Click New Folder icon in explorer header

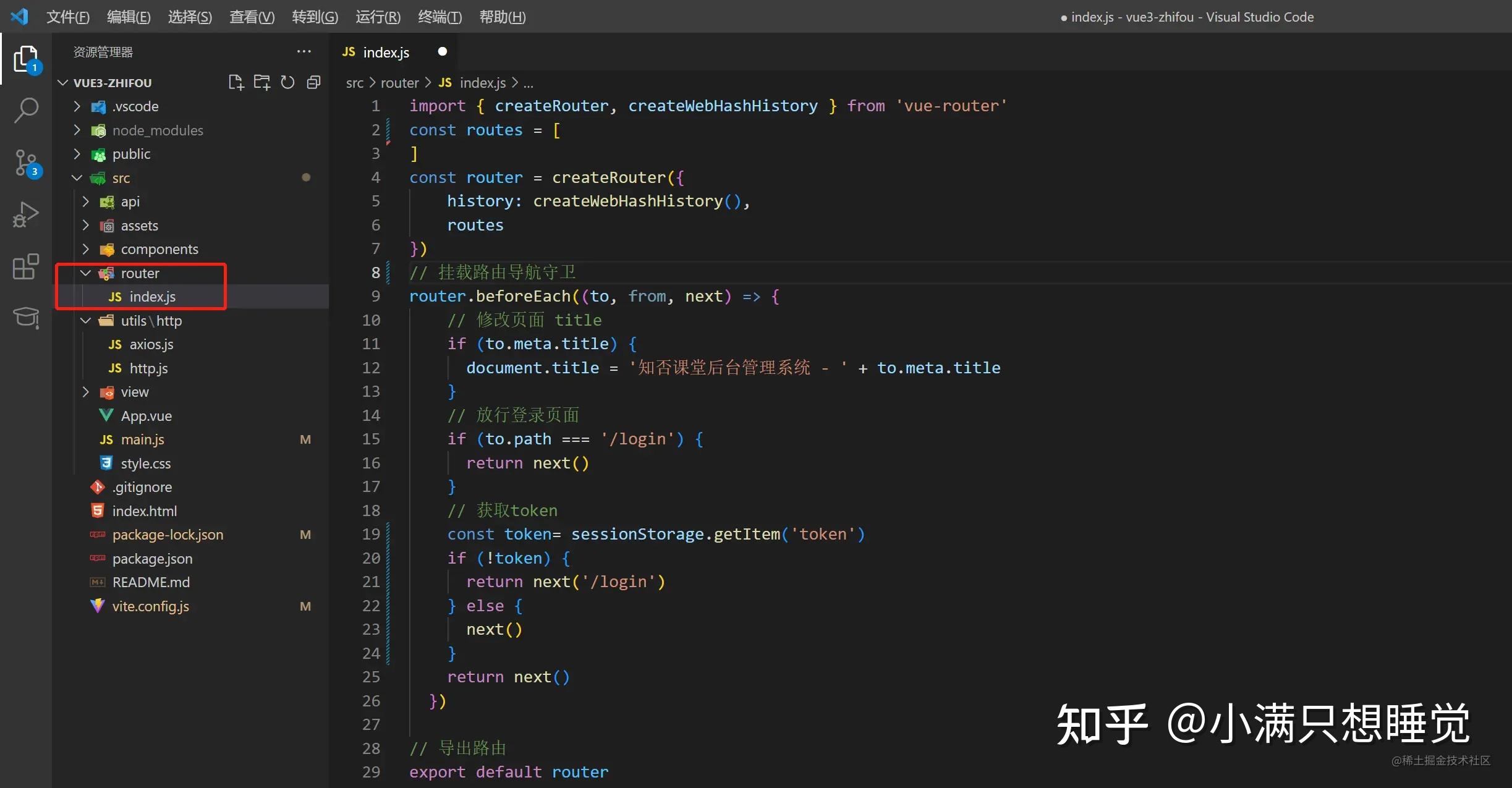click(262, 82)
